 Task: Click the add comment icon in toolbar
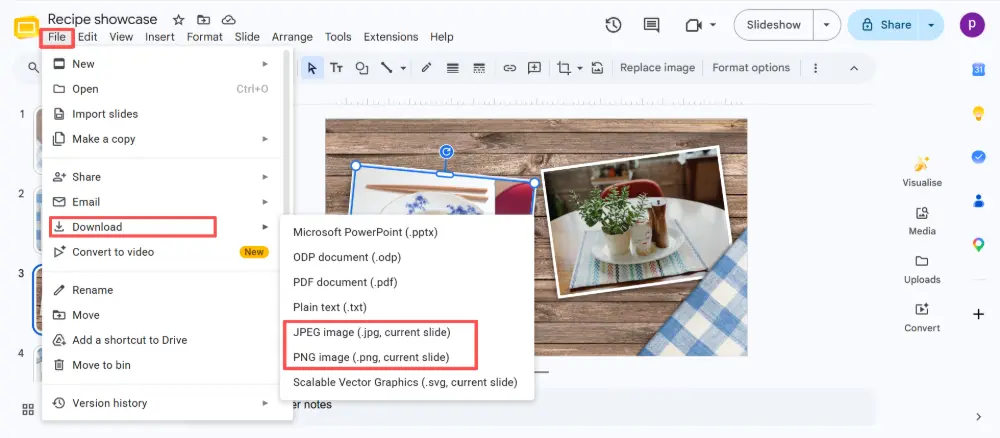click(534, 68)
